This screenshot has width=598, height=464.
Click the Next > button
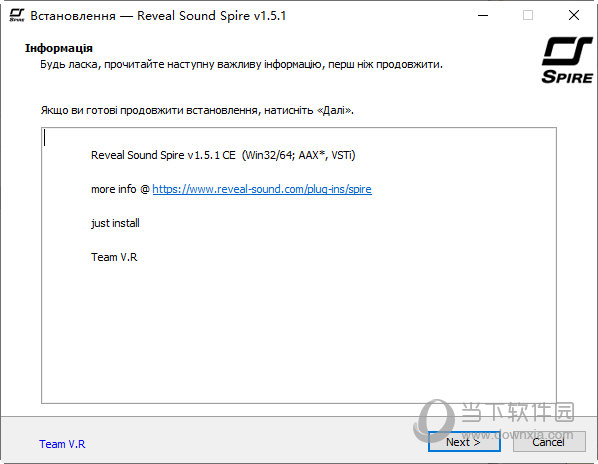pos(464,442)
